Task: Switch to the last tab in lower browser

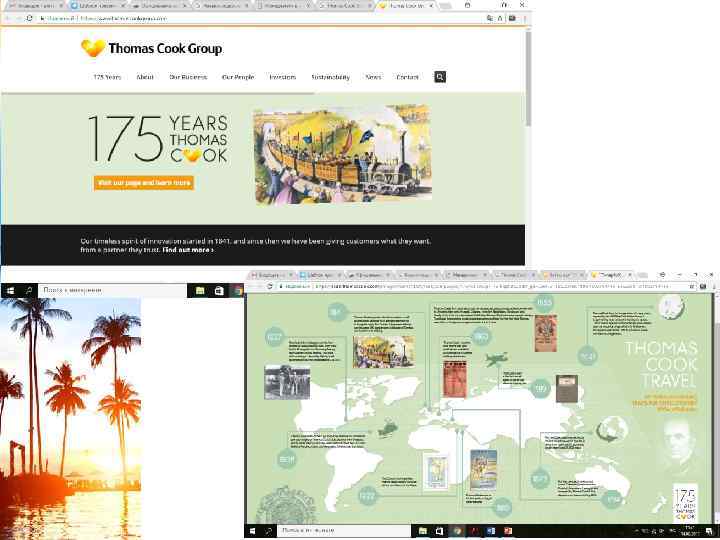Action: click(611, 275)
